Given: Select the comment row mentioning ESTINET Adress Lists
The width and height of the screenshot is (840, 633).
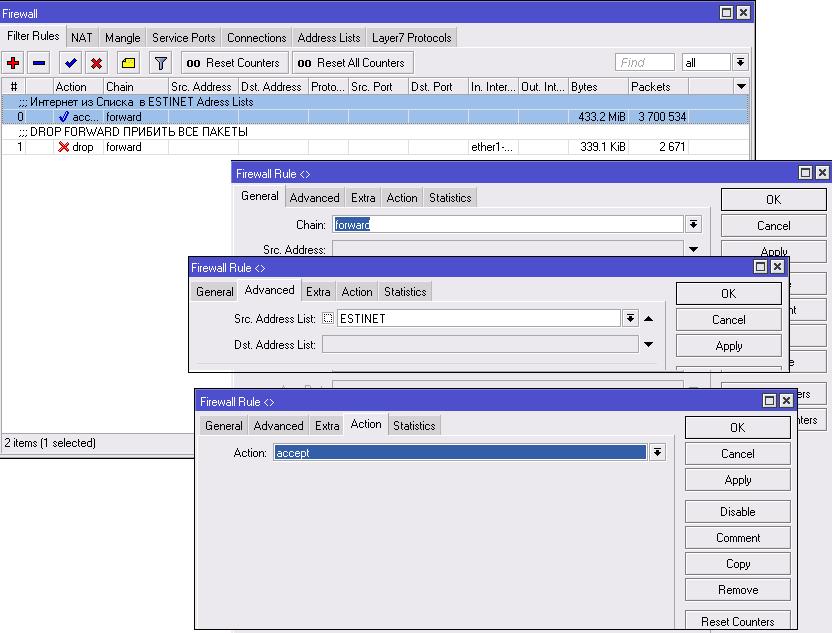Looking at the screenshot, I should [x=375, y=102].
